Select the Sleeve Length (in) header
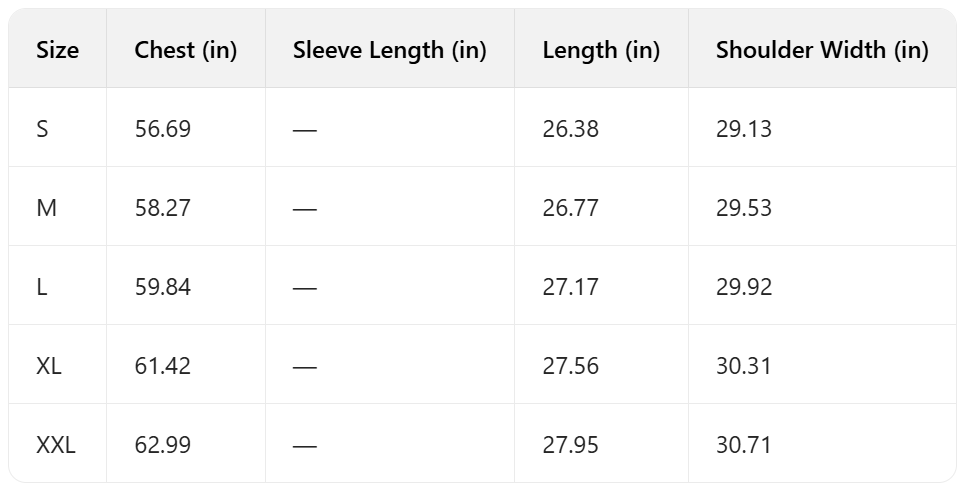969x486 pixels. coord(390,50)
